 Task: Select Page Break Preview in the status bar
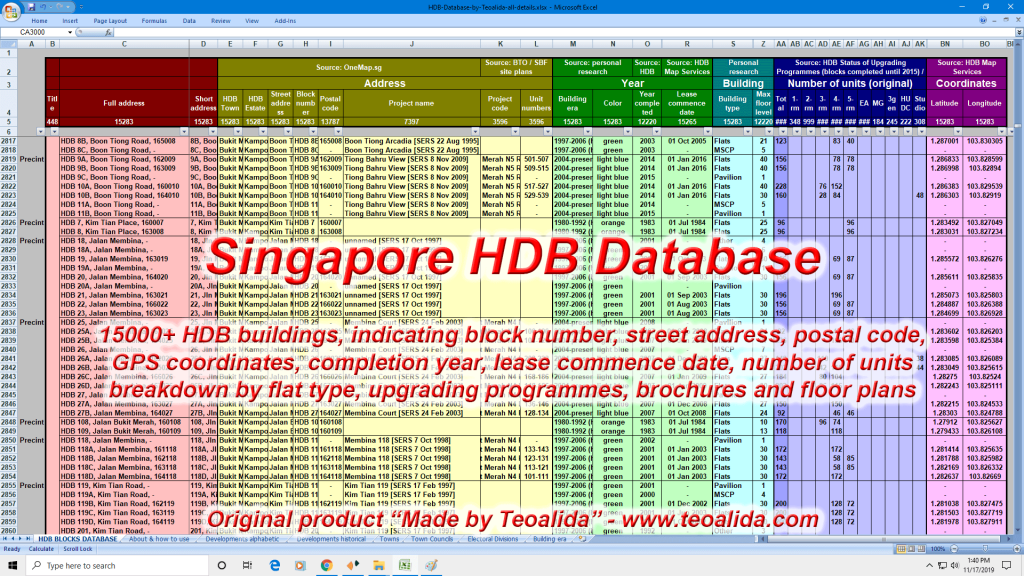point(922,548)
